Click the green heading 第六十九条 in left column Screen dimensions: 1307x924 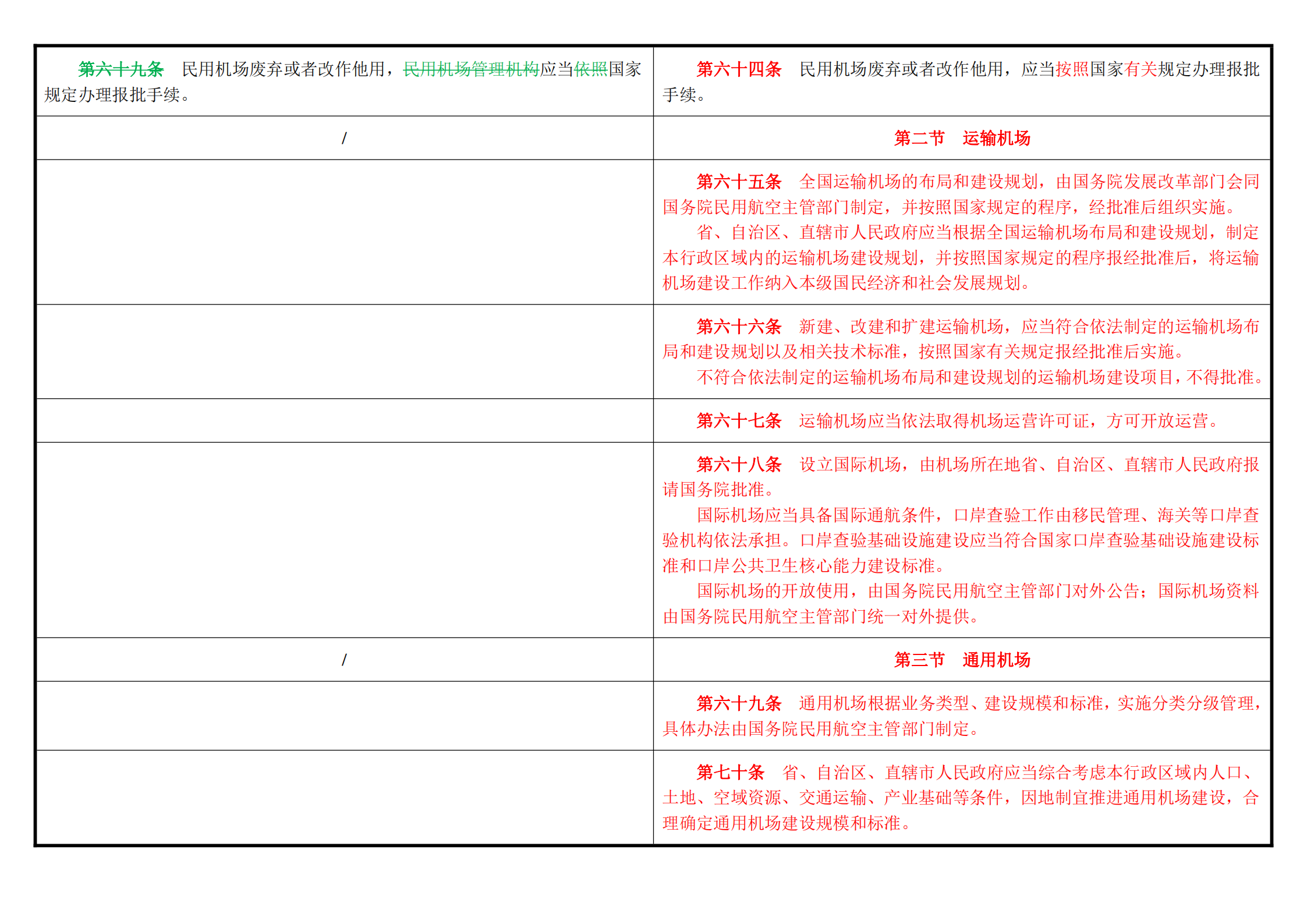point(121,69)
